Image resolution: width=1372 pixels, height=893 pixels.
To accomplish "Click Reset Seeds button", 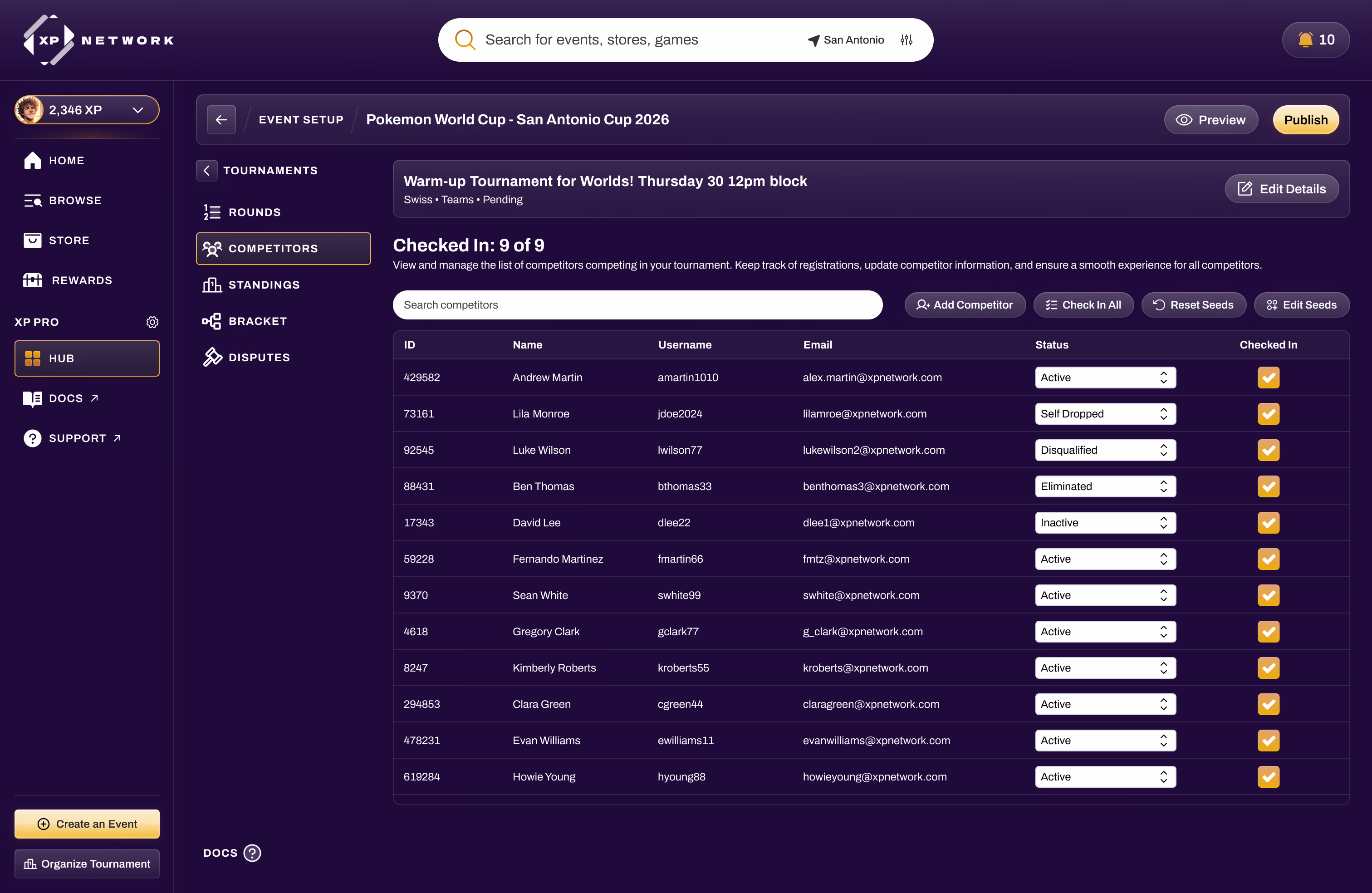I will tap(1193, 304).
